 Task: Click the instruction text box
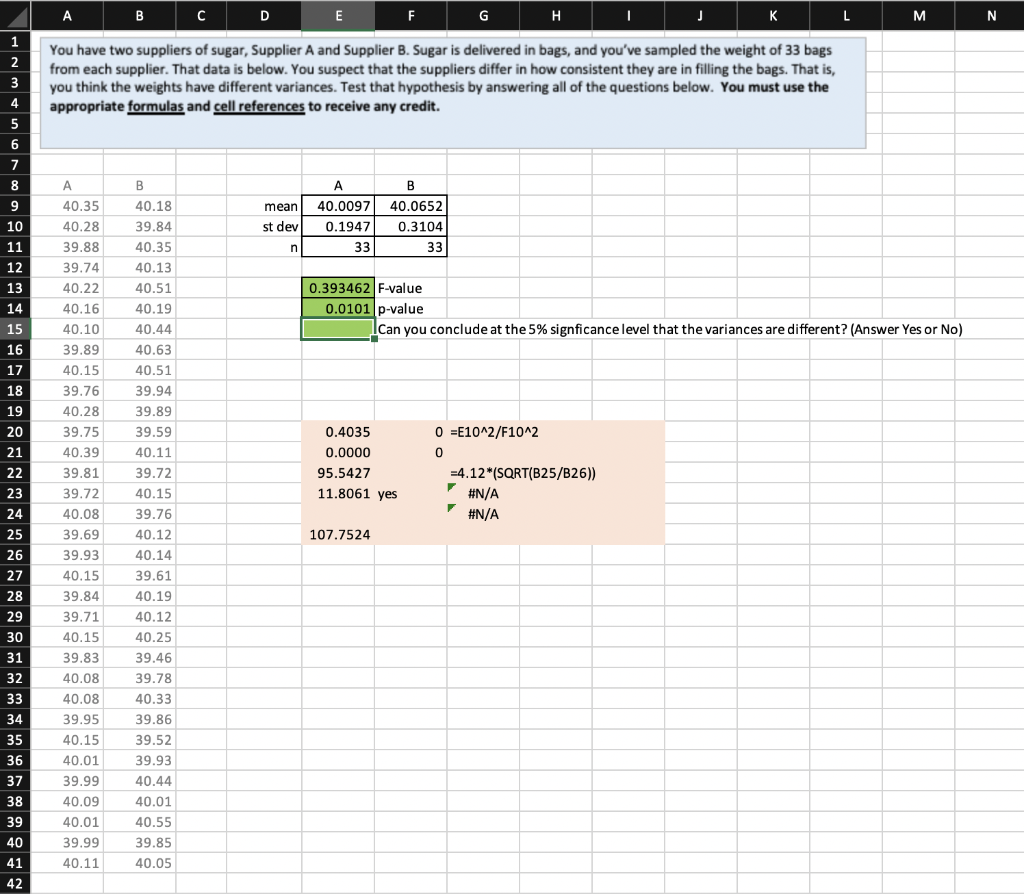(453, 93)
